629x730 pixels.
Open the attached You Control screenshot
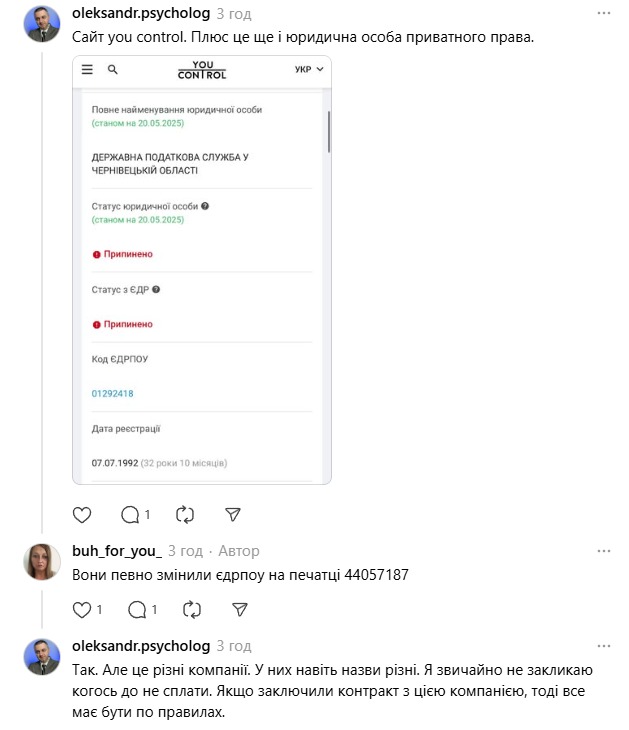[202, 270]
